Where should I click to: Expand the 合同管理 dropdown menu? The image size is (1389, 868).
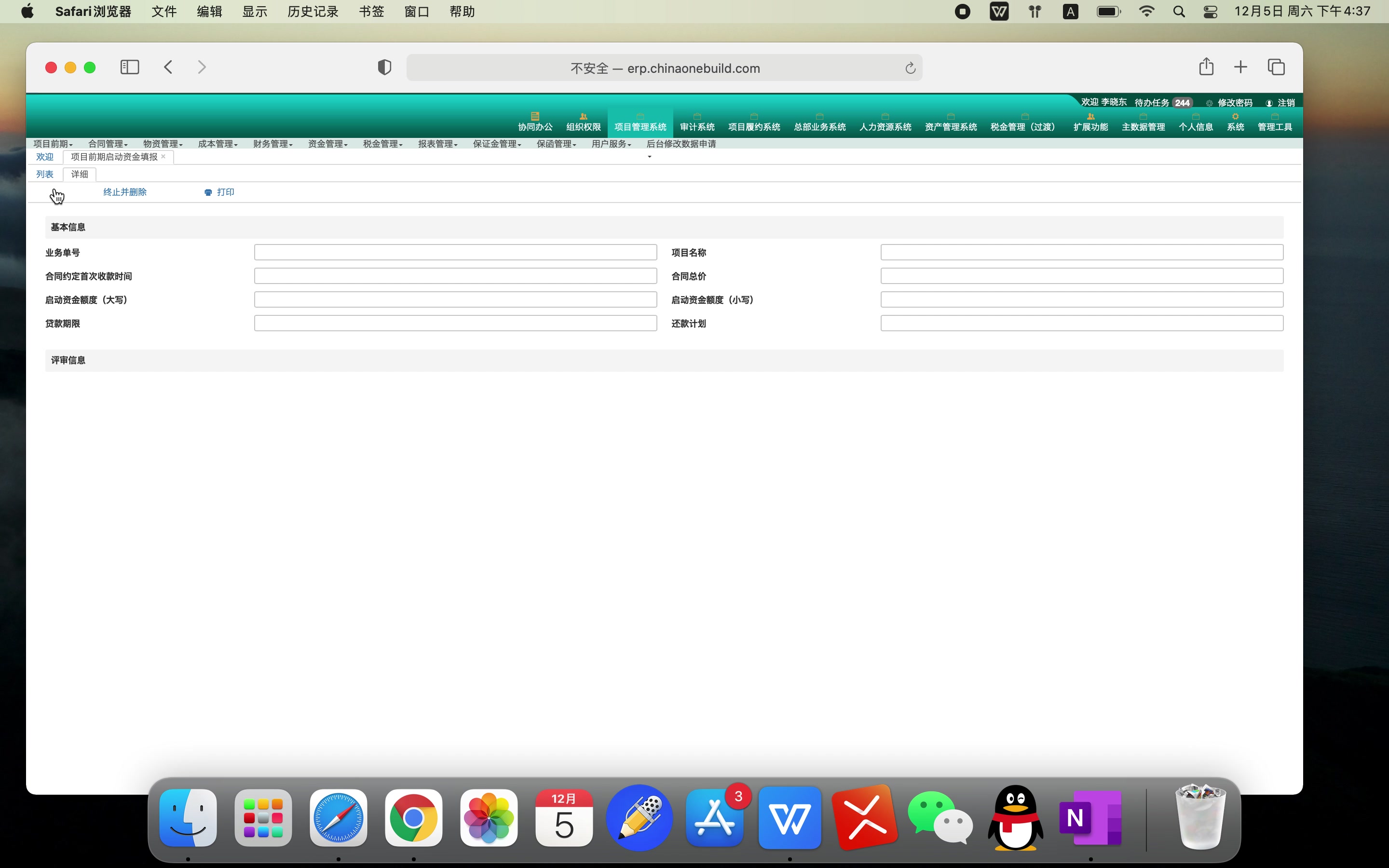tap(108, 144)
